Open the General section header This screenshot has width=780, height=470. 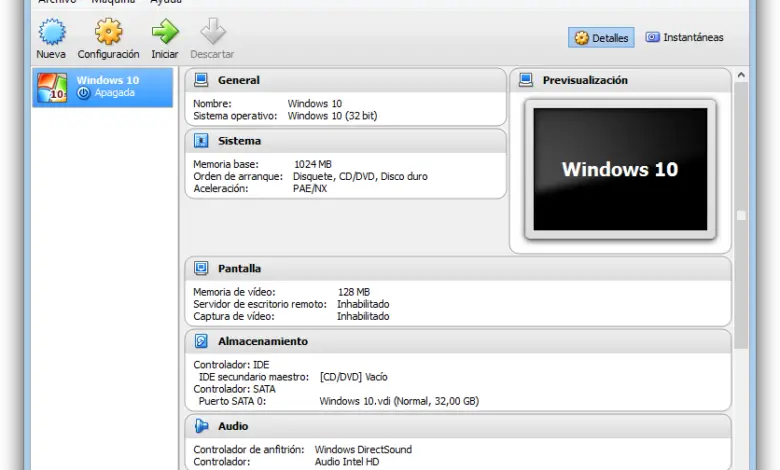click(x=346, y=80)
